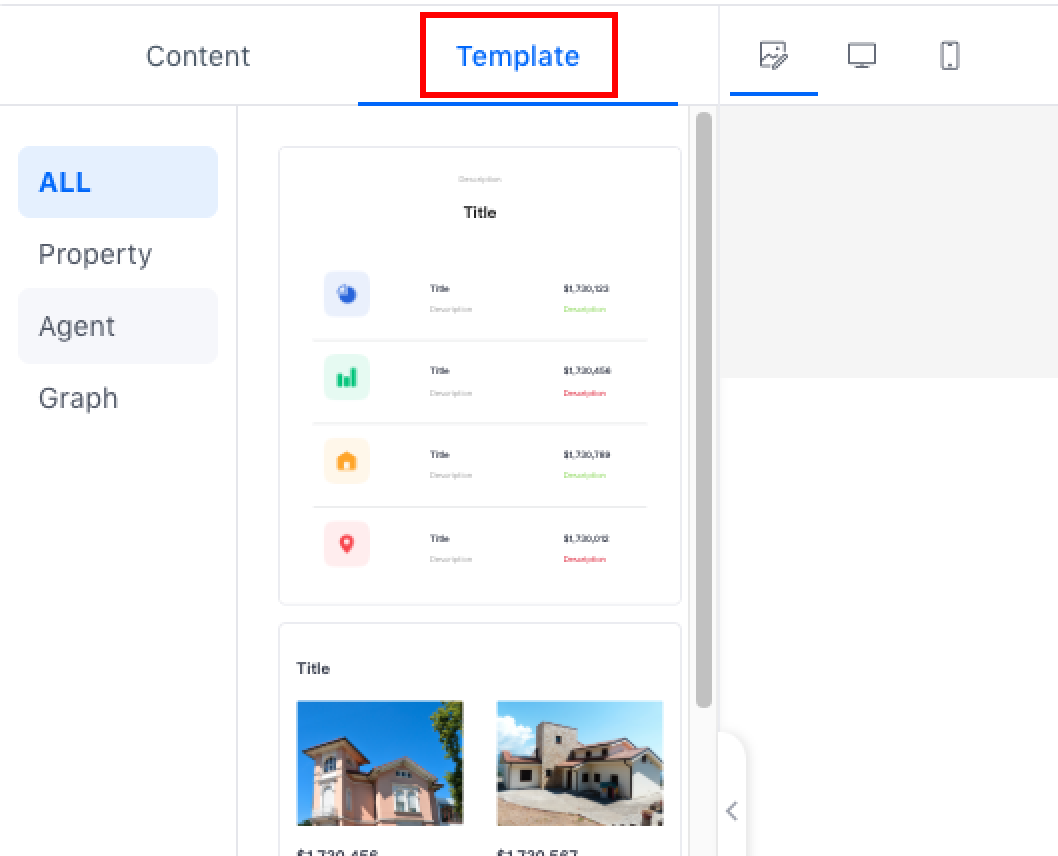
Task: Click the blue pie chart icon
Action: click(x=347, y=294)
